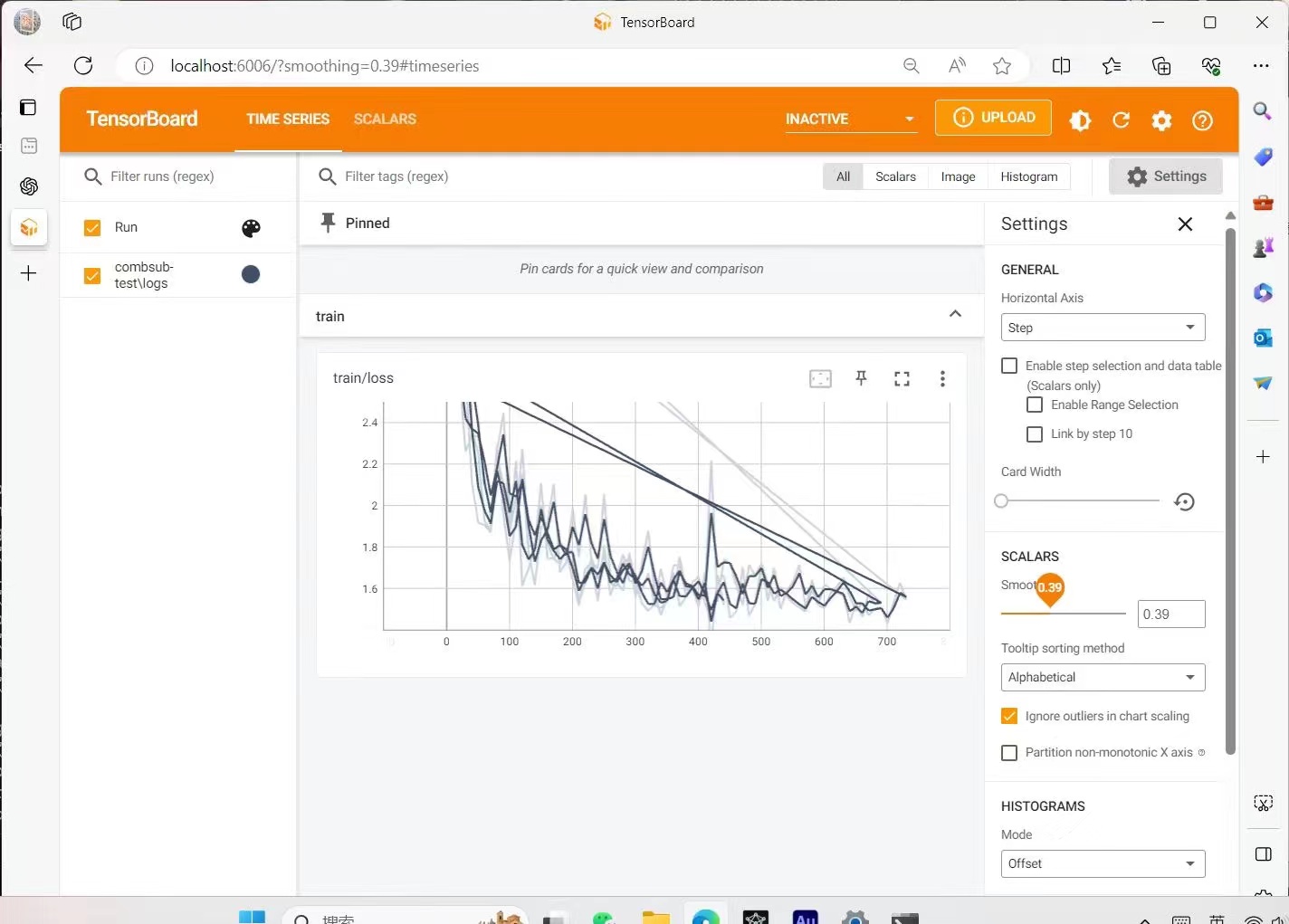Viewport: 1289px width, 924px height.
Task: Open Browser essentials heart icon
Action: [x=1211, y=66]
